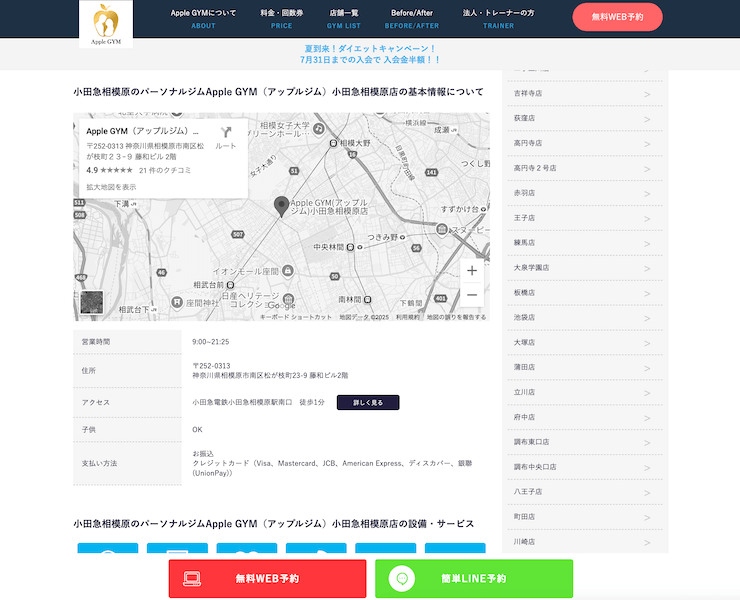Viewport: 740px width, 600px height.
Task: Open the 店舗一覧 GYM LIST menu
Action: point(344,19)
